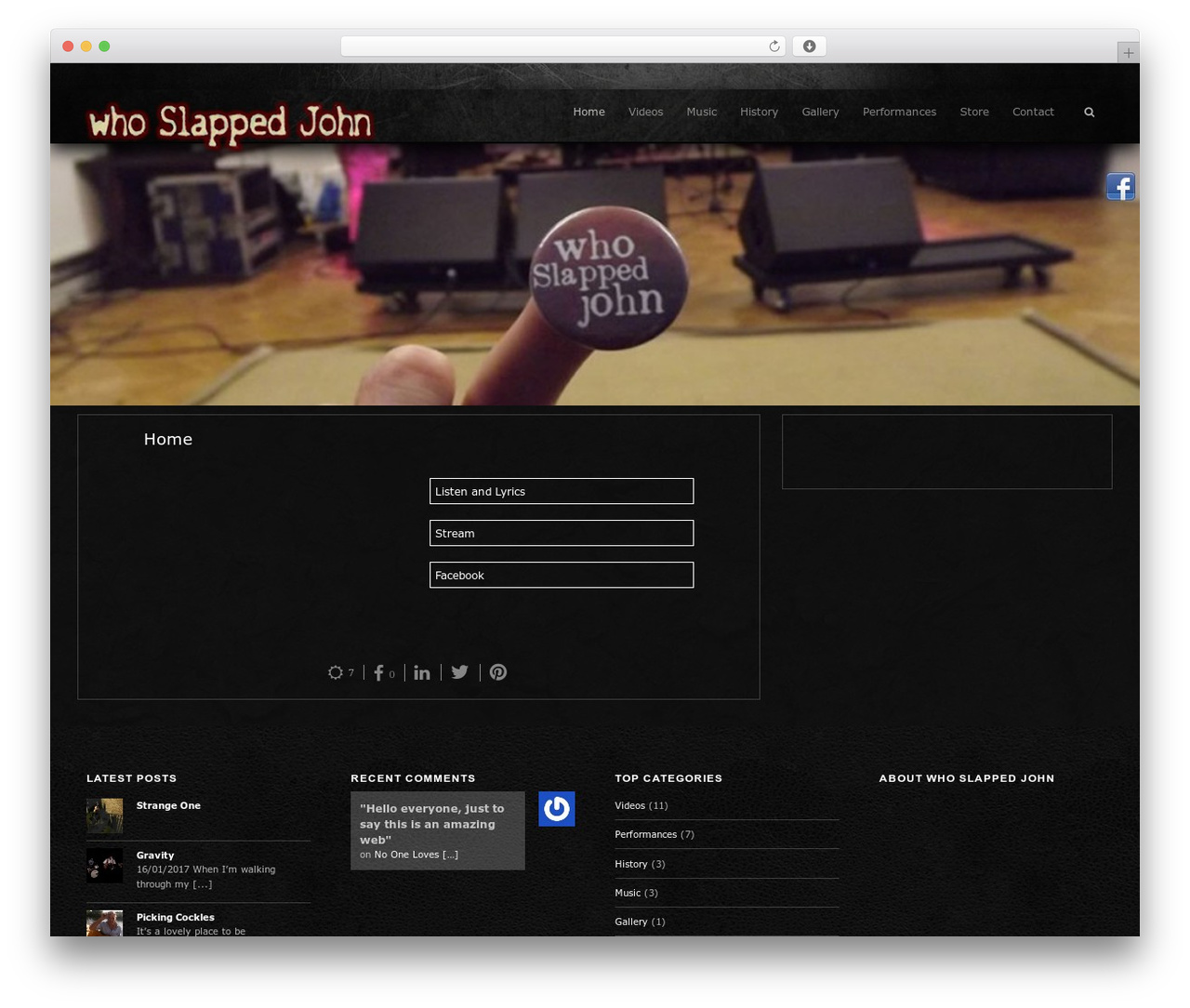Open the Strange One post link

(x=168, y=805)
